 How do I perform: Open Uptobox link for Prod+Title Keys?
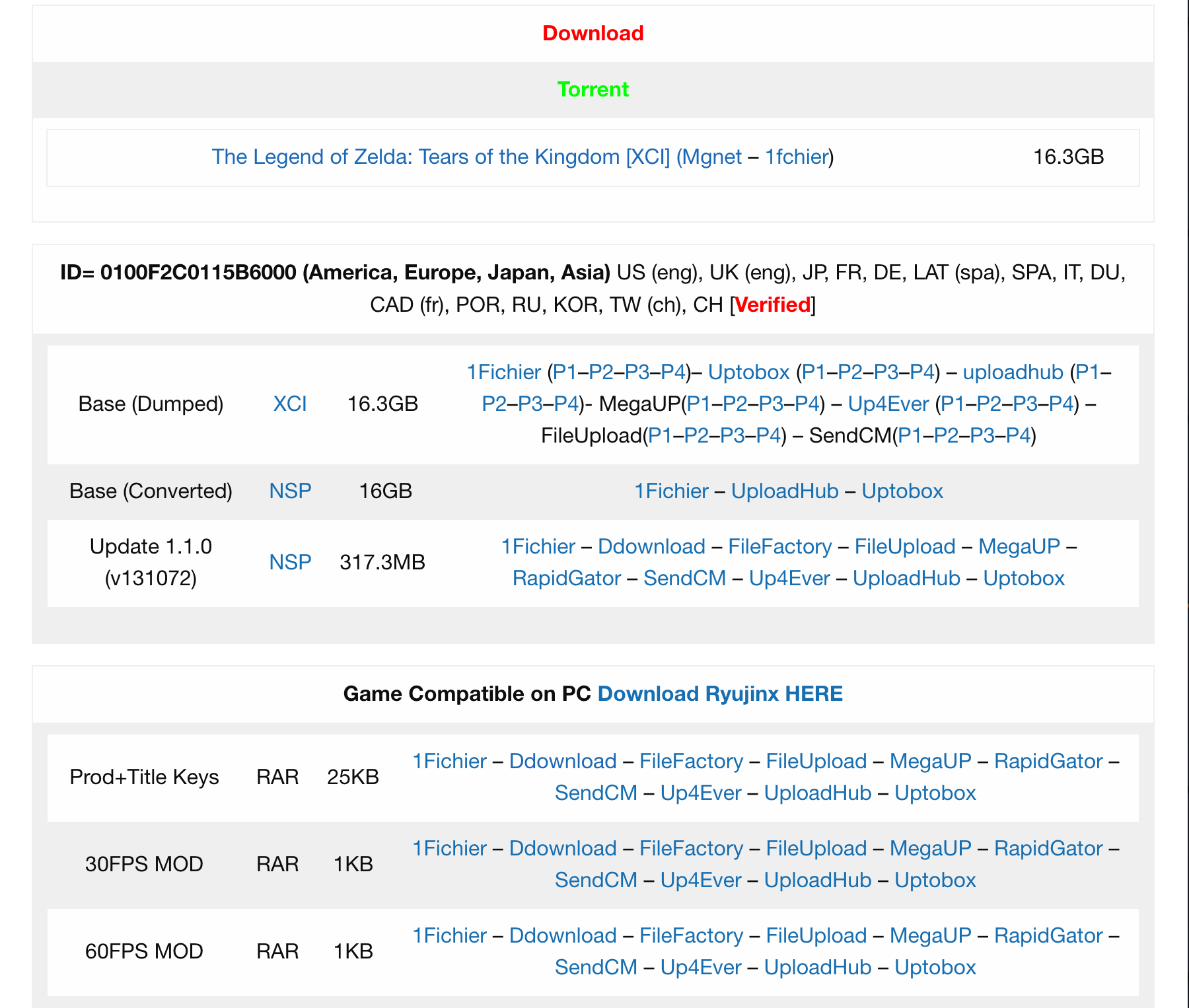click(935, 793)
